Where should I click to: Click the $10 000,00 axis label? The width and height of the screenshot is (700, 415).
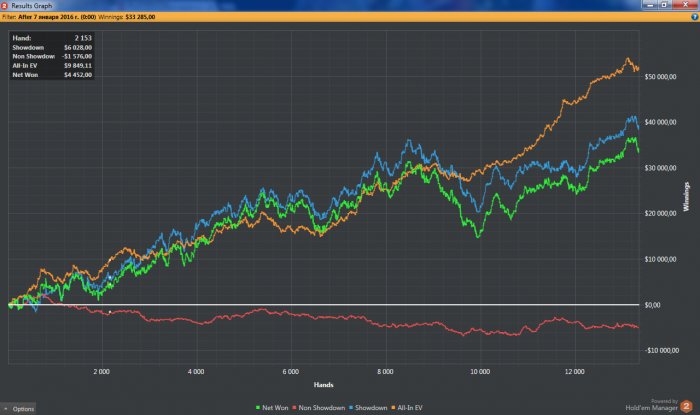pyautogui.click(x=660, y=259)
